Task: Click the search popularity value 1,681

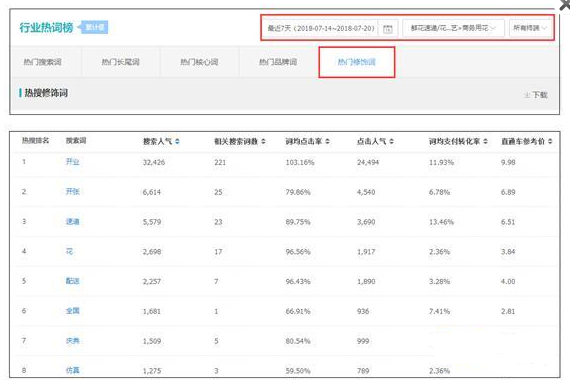Action: [x=152, y=311]
